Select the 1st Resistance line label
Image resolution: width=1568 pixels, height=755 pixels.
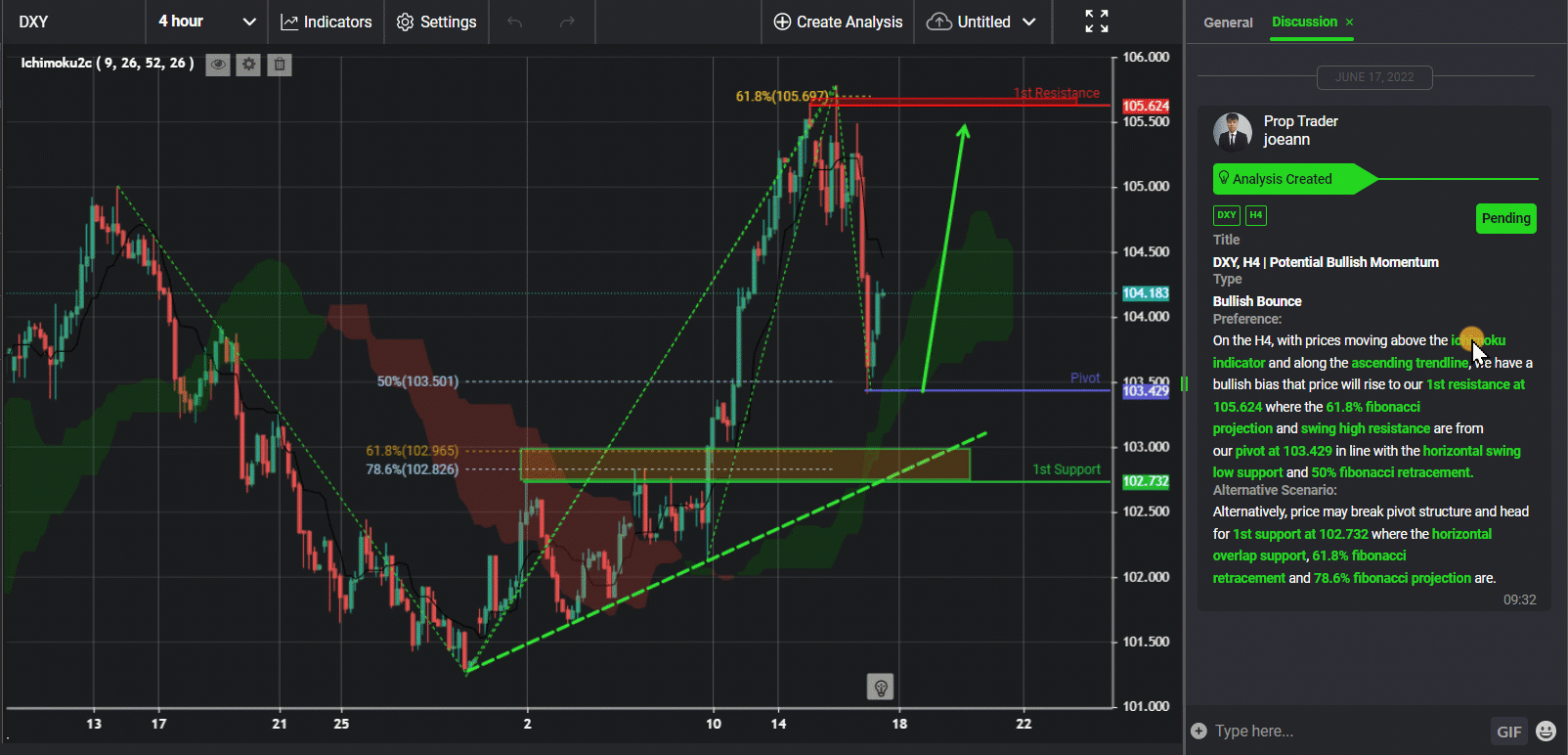[x=1056, y=93]
